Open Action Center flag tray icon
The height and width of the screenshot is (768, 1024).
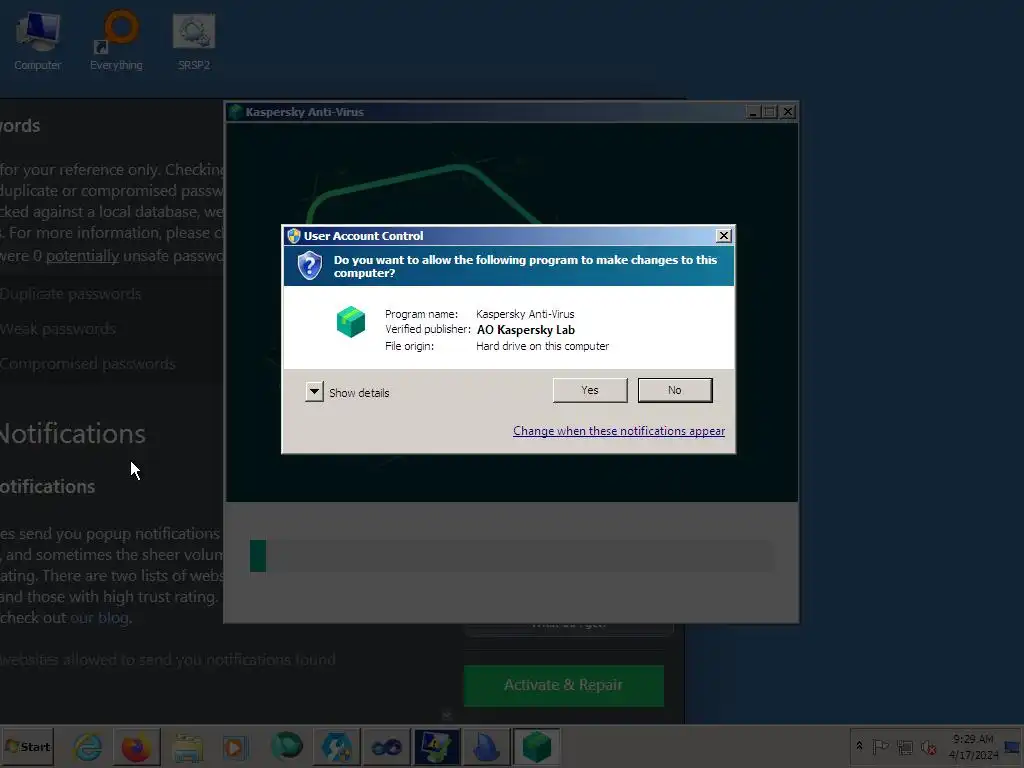pos(880,746)
